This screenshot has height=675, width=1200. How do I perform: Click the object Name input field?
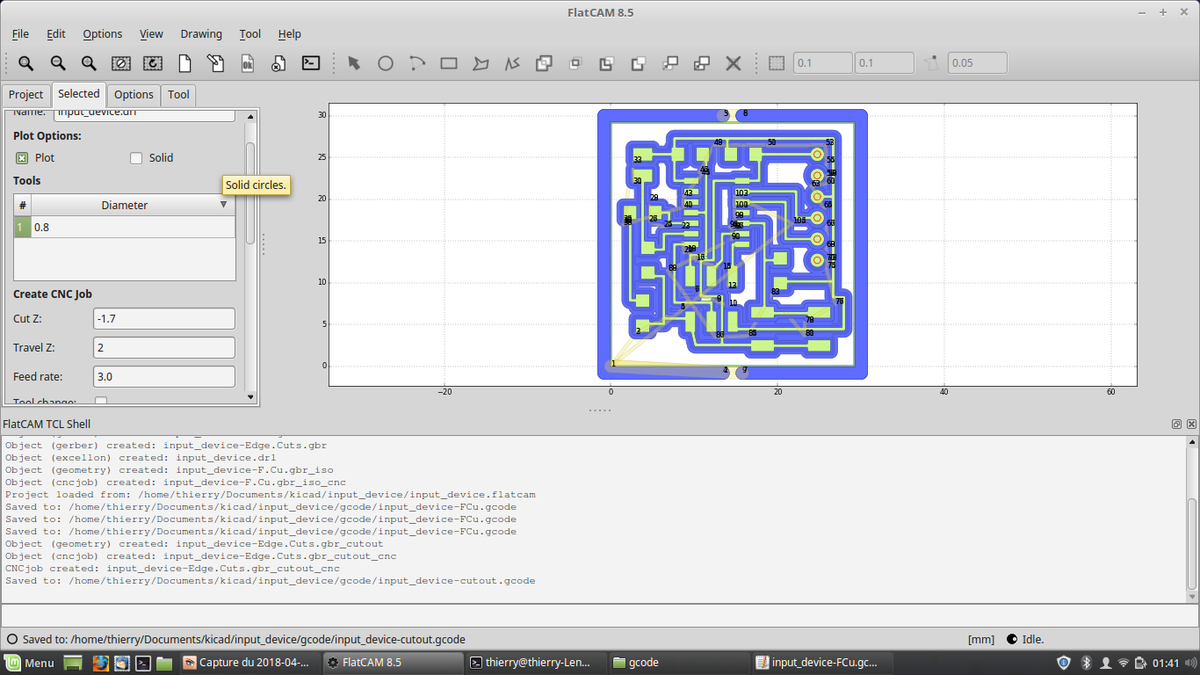coord(144,114)
